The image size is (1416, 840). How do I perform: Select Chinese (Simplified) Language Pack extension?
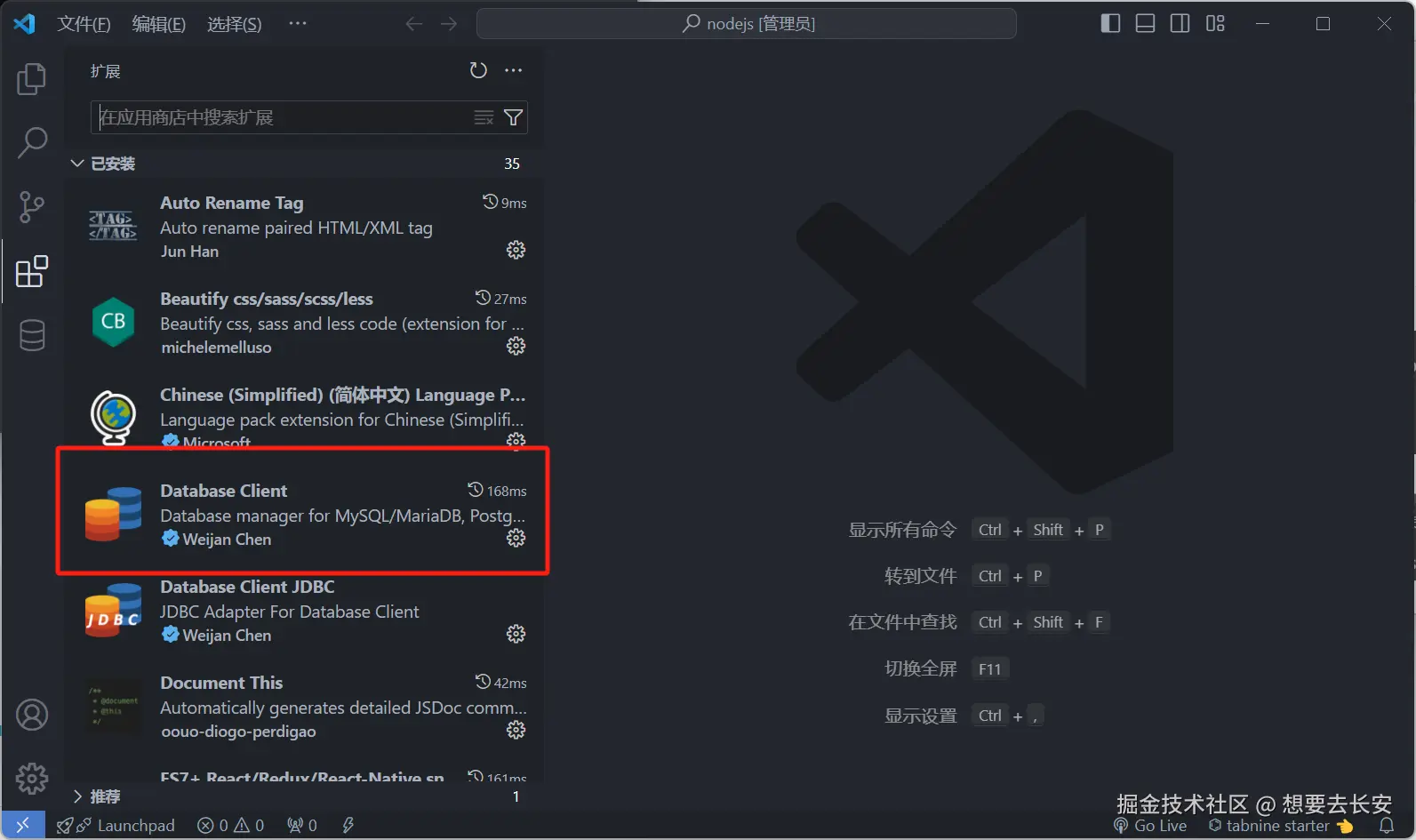(302, 417)
